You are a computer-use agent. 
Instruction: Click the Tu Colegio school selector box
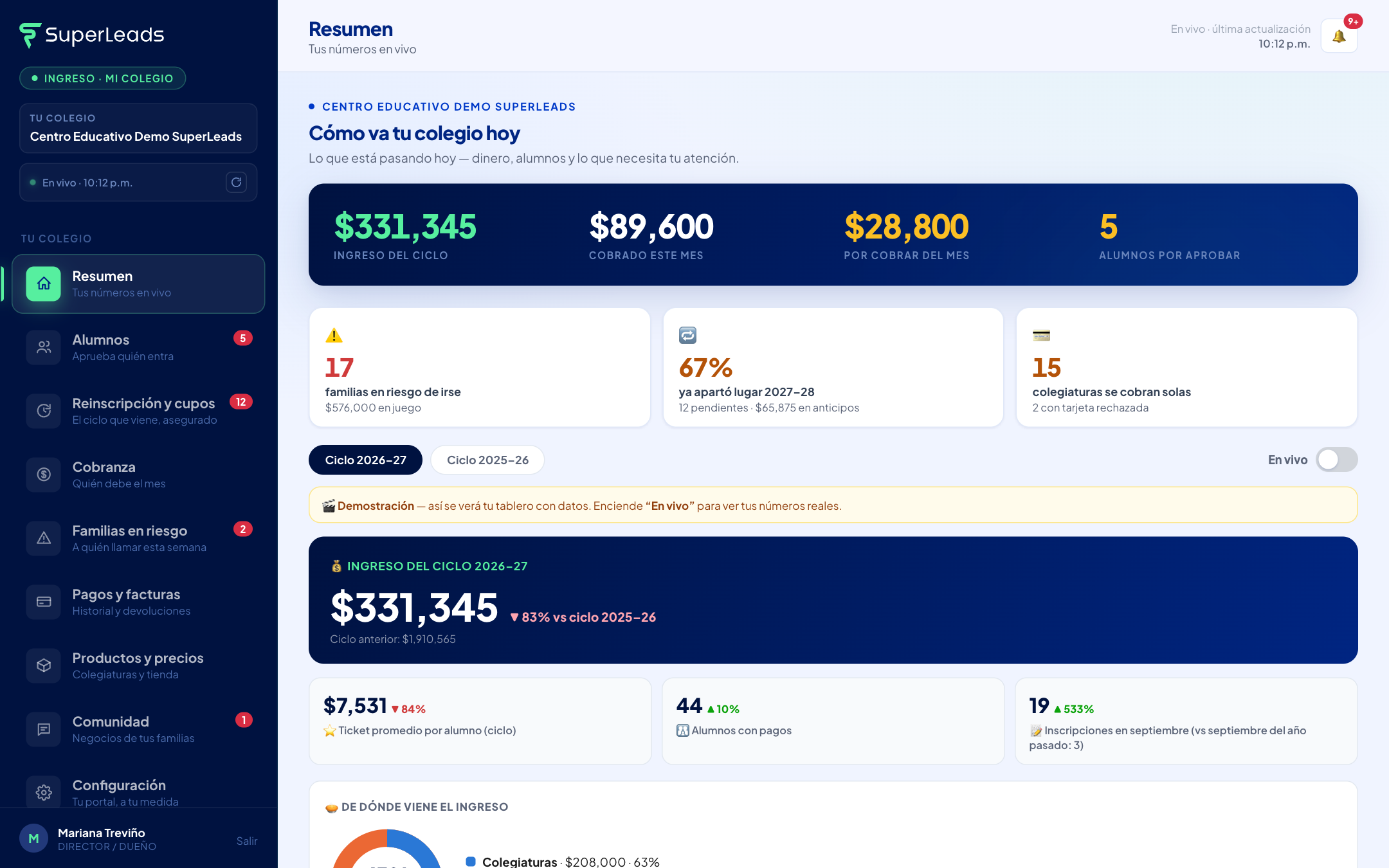coord(138,128)
